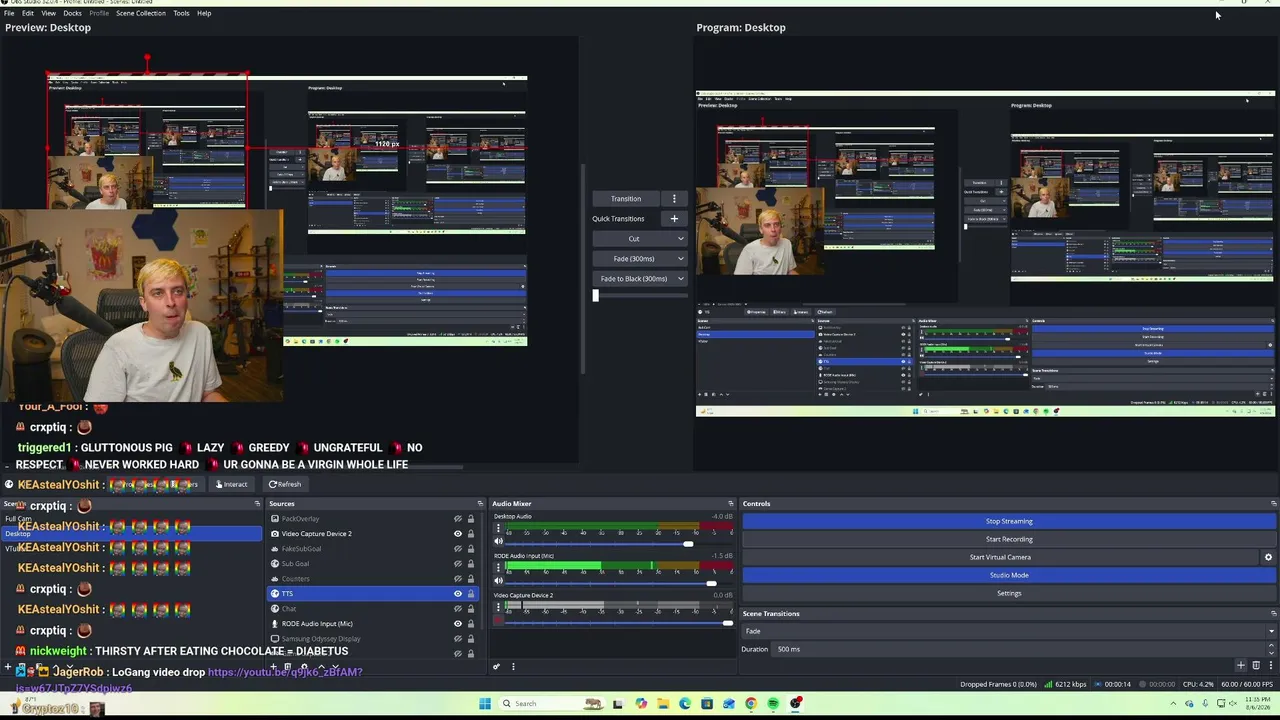Pop out the Scenes dock
1280x720 pixels.
click(x=257, y=504)
